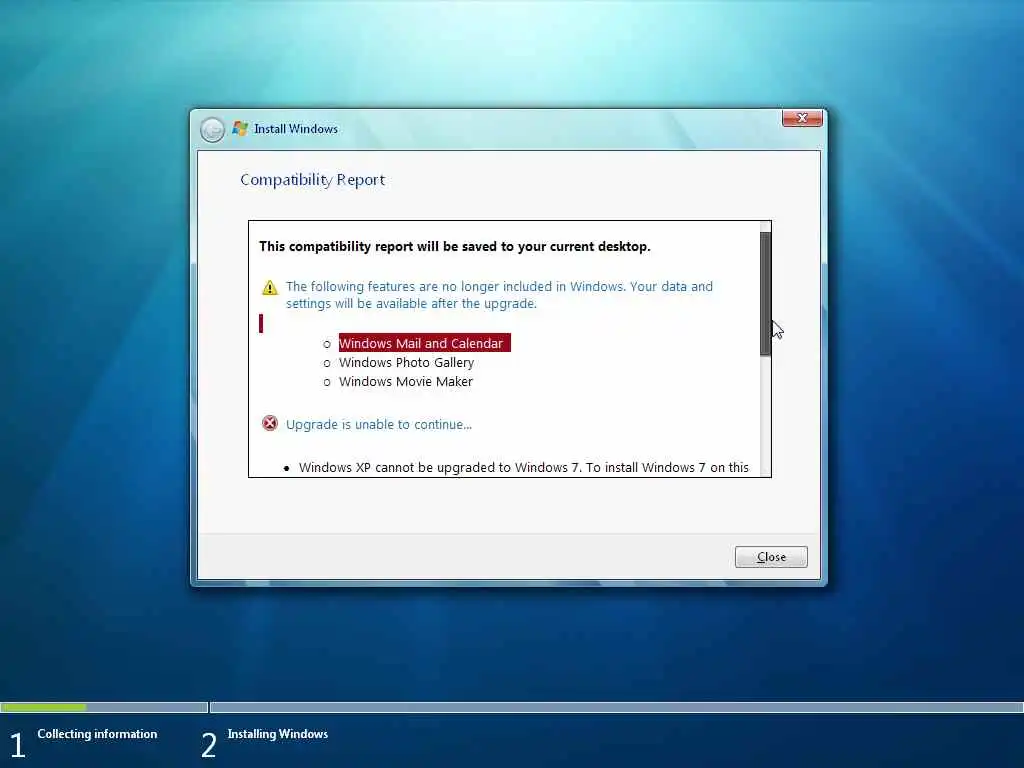Screen dimensions: 1024x768
Task: Click 'Windows XP cannot be upgraded' line
Action: click(524, 468)
